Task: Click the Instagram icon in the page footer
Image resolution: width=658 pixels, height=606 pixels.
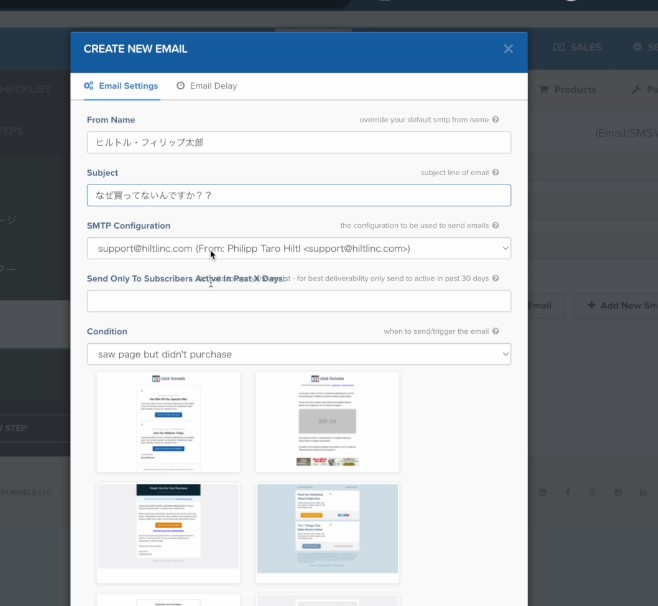Action: coord(618,492)
